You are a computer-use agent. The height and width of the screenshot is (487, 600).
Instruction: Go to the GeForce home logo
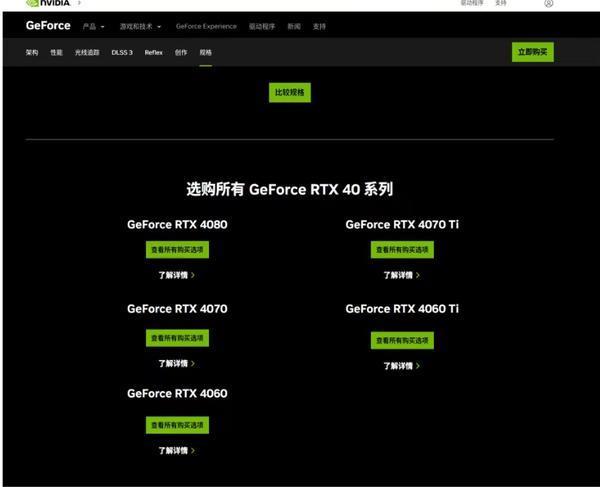(48, 26)
